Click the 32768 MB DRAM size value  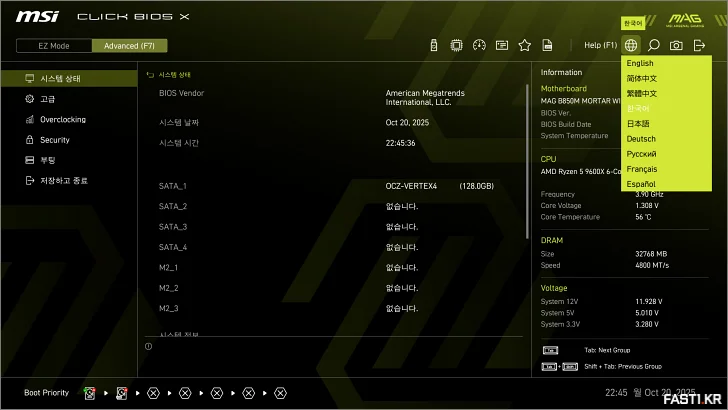tap(651, 254)
